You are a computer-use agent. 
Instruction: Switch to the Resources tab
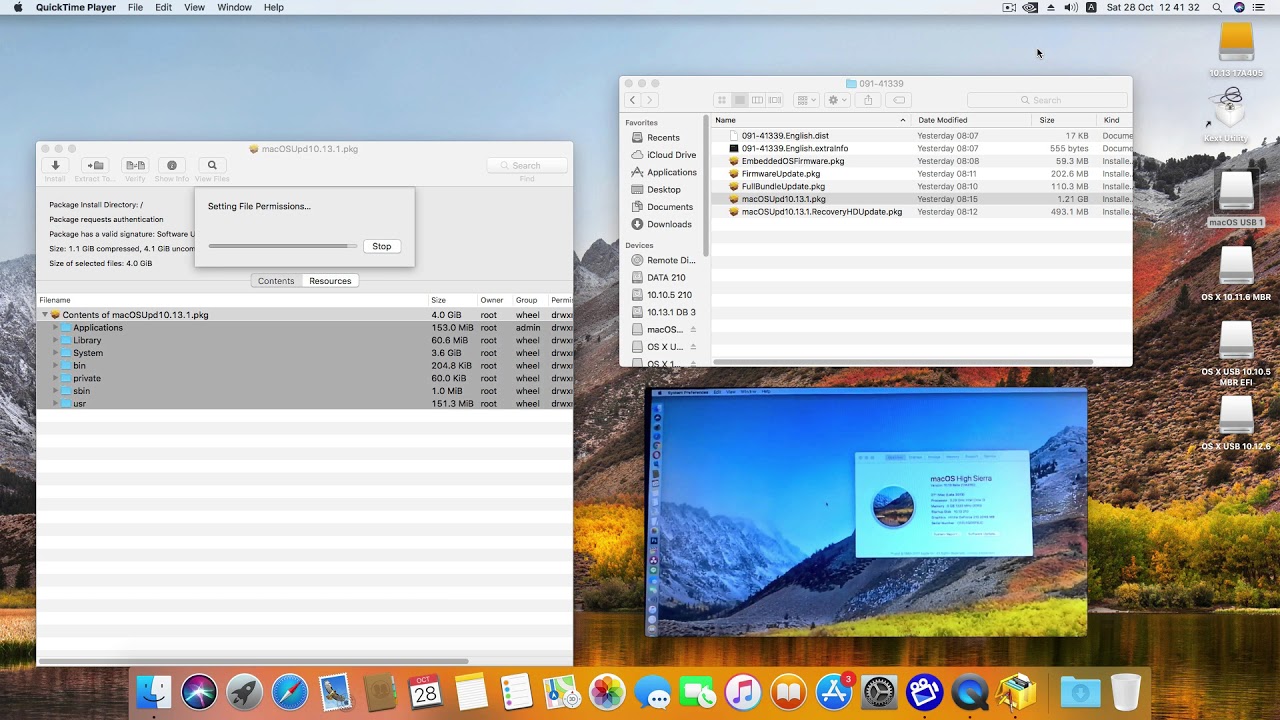pyautogui.click(x=330, y=281)
